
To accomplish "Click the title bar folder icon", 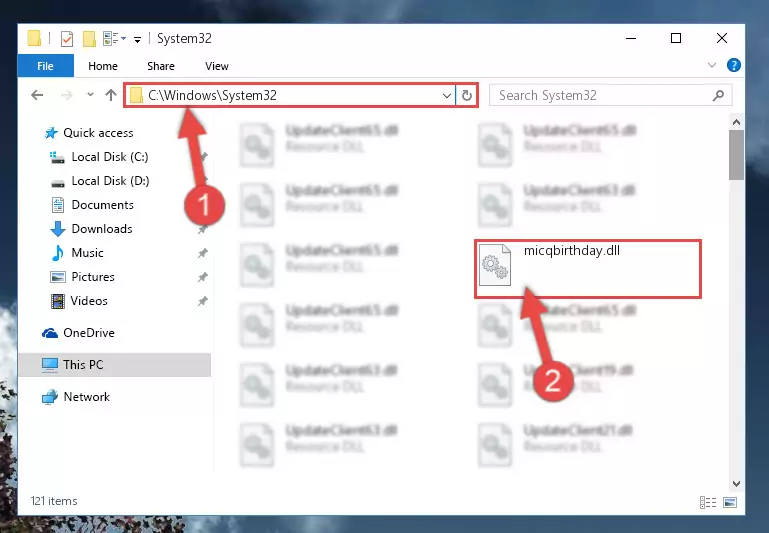I will point(34,38).
